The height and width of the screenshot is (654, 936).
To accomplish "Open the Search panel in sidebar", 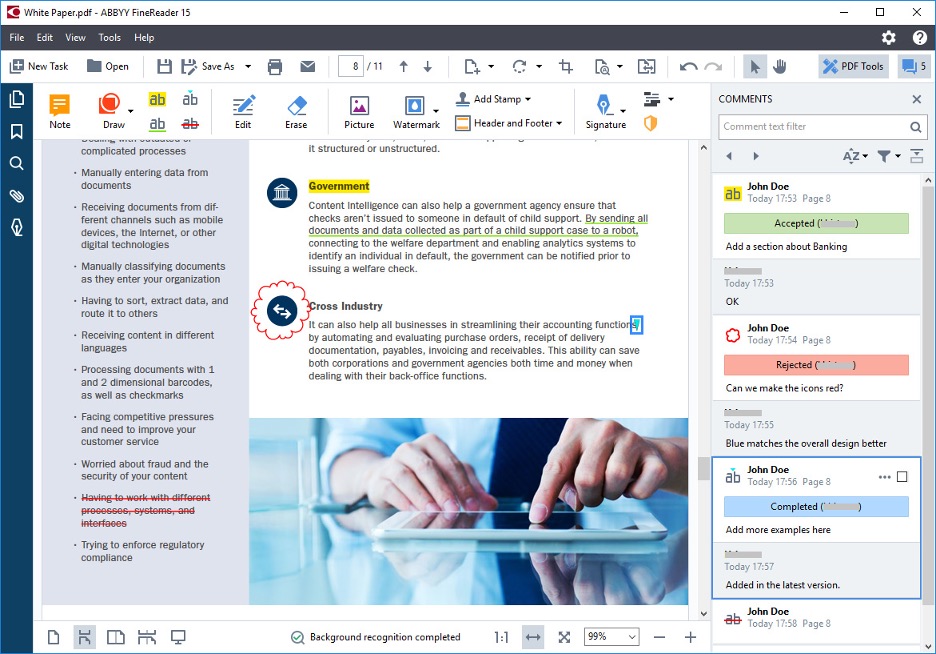I will (16, 164).
